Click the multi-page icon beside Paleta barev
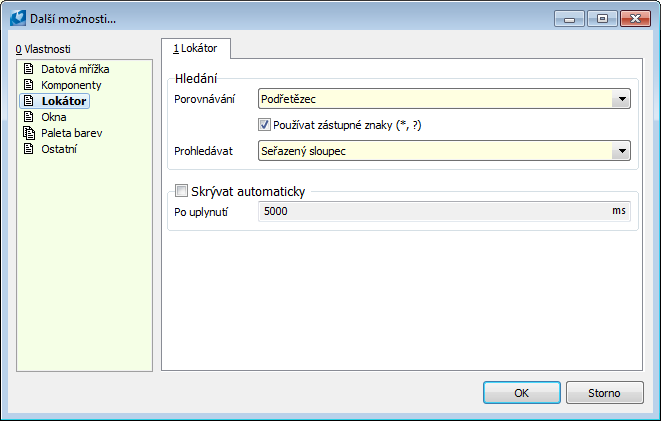Viewport: 661px width, 421px height. 29,133
